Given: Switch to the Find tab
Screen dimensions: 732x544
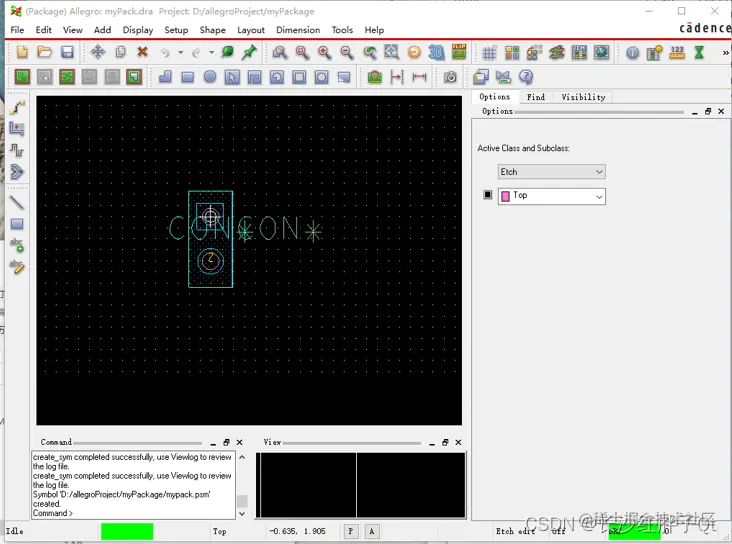Looking at the screenshot, I should click(535, 97).
